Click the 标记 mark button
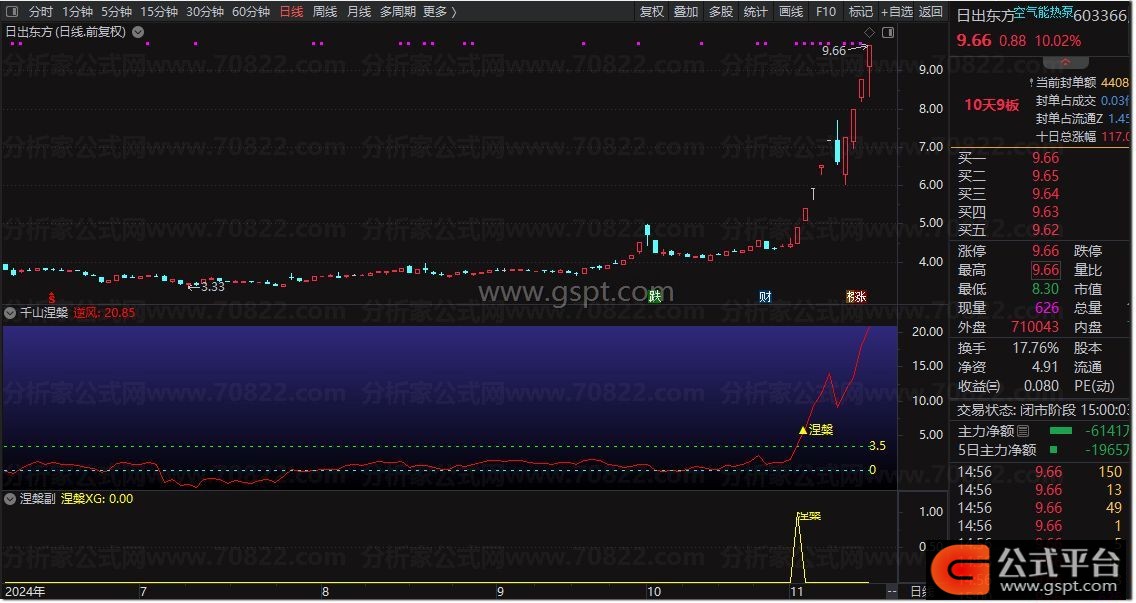This screenshot has height=603, width=1136. [x=861, y=12]
